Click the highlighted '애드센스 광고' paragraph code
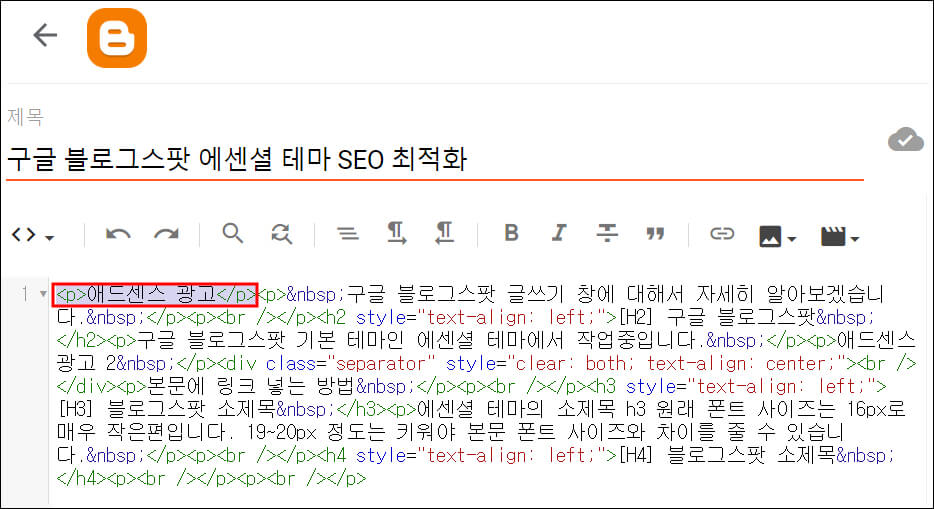Image resolution: width=934 pixels, height=509 pixels. pos(157,295)
